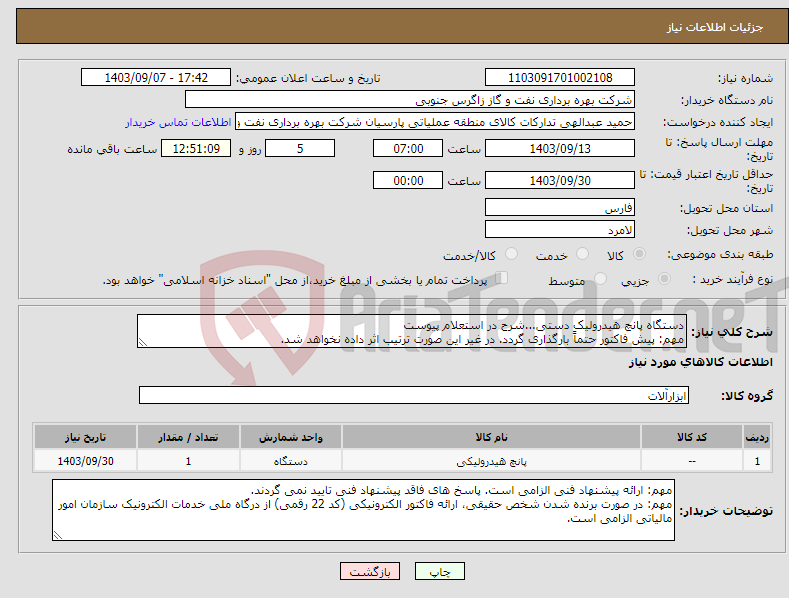Click the ردیف column header
The image size is (789, 598).
point(757,437)
